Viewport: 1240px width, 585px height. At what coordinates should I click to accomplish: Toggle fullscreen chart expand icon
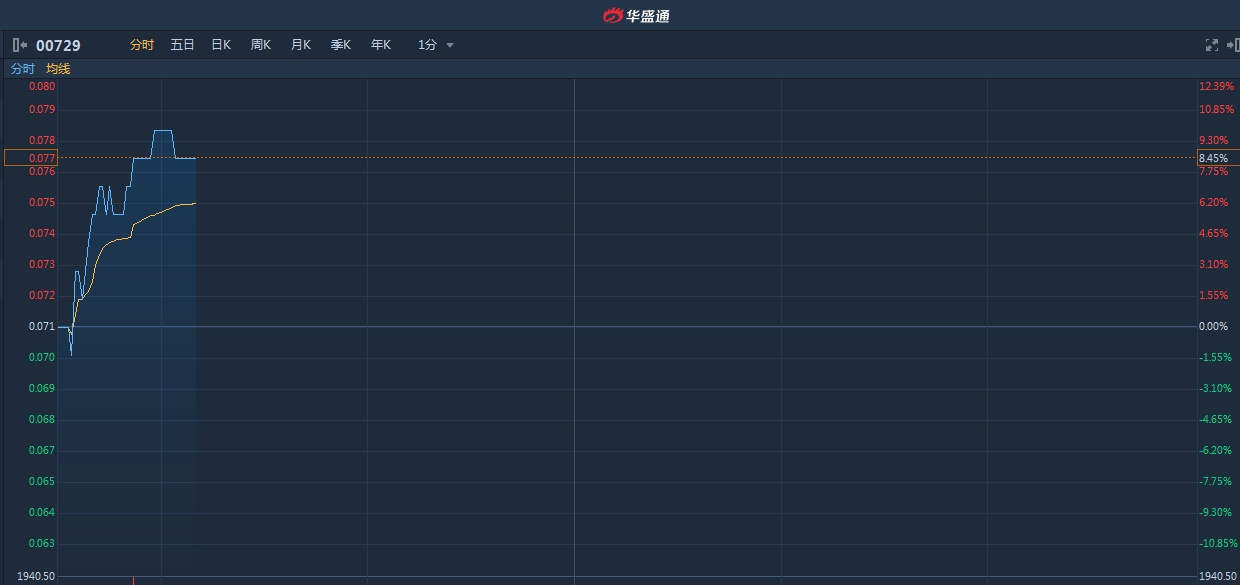click(x=1212, y=45)
